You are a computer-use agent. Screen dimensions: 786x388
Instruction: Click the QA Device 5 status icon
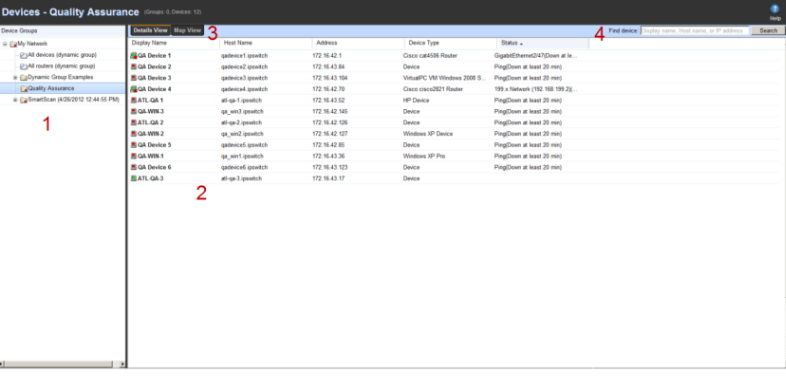pos(133,145)
